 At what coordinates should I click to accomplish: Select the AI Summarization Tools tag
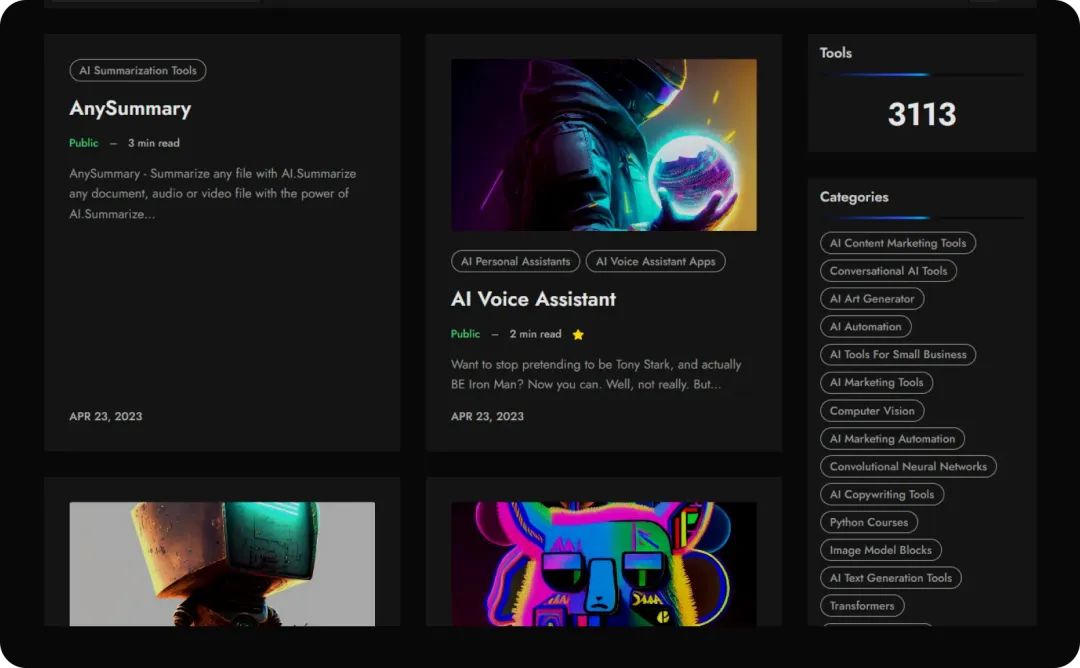tap(138, 71)
